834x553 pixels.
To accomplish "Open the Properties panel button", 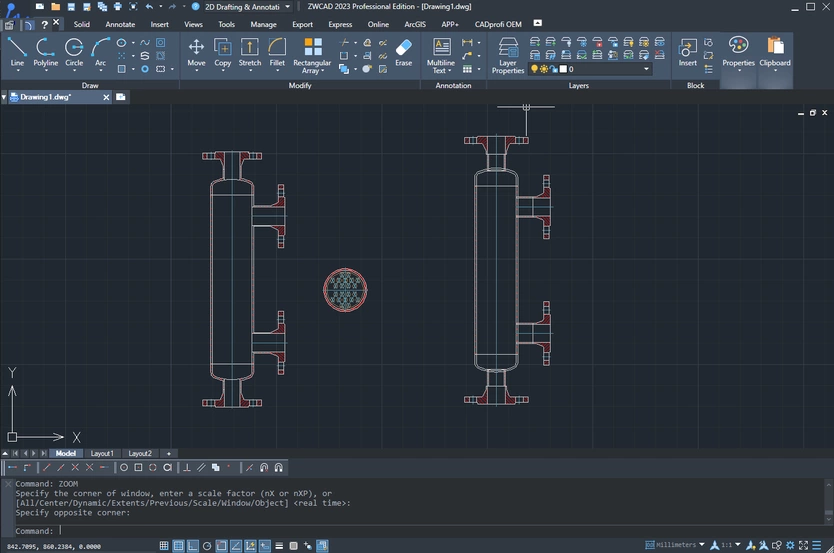I will click(738, 54).
